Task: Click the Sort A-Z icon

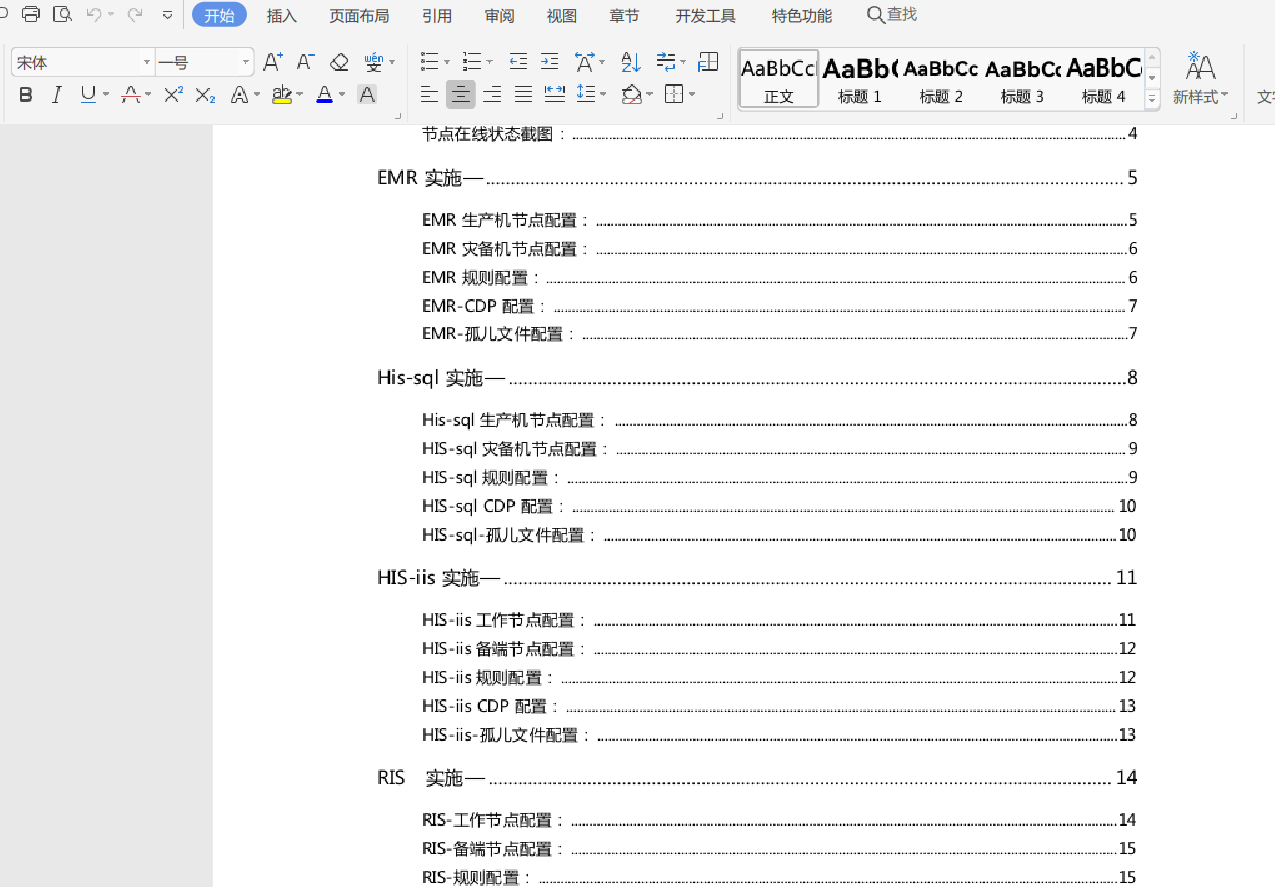Action: pyautogui.click(x=630, y=62)
